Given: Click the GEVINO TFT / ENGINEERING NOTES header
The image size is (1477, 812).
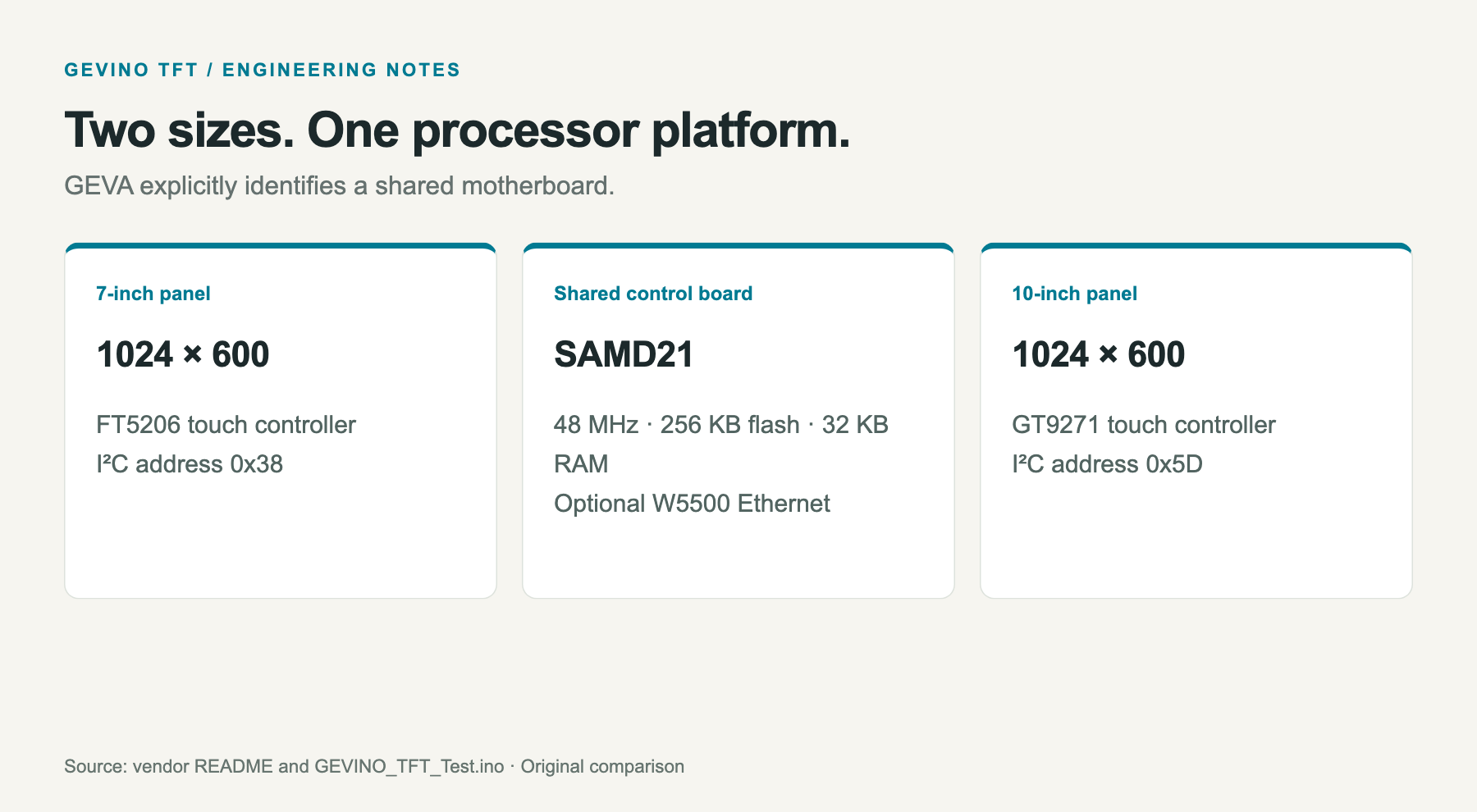Looking at the screenshot, I should (262, 70).
